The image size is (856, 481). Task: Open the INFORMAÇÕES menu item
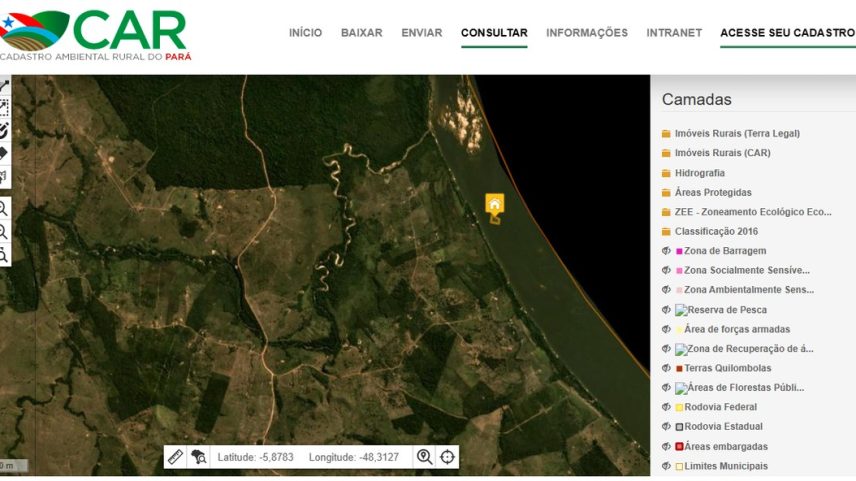[587, 33]
